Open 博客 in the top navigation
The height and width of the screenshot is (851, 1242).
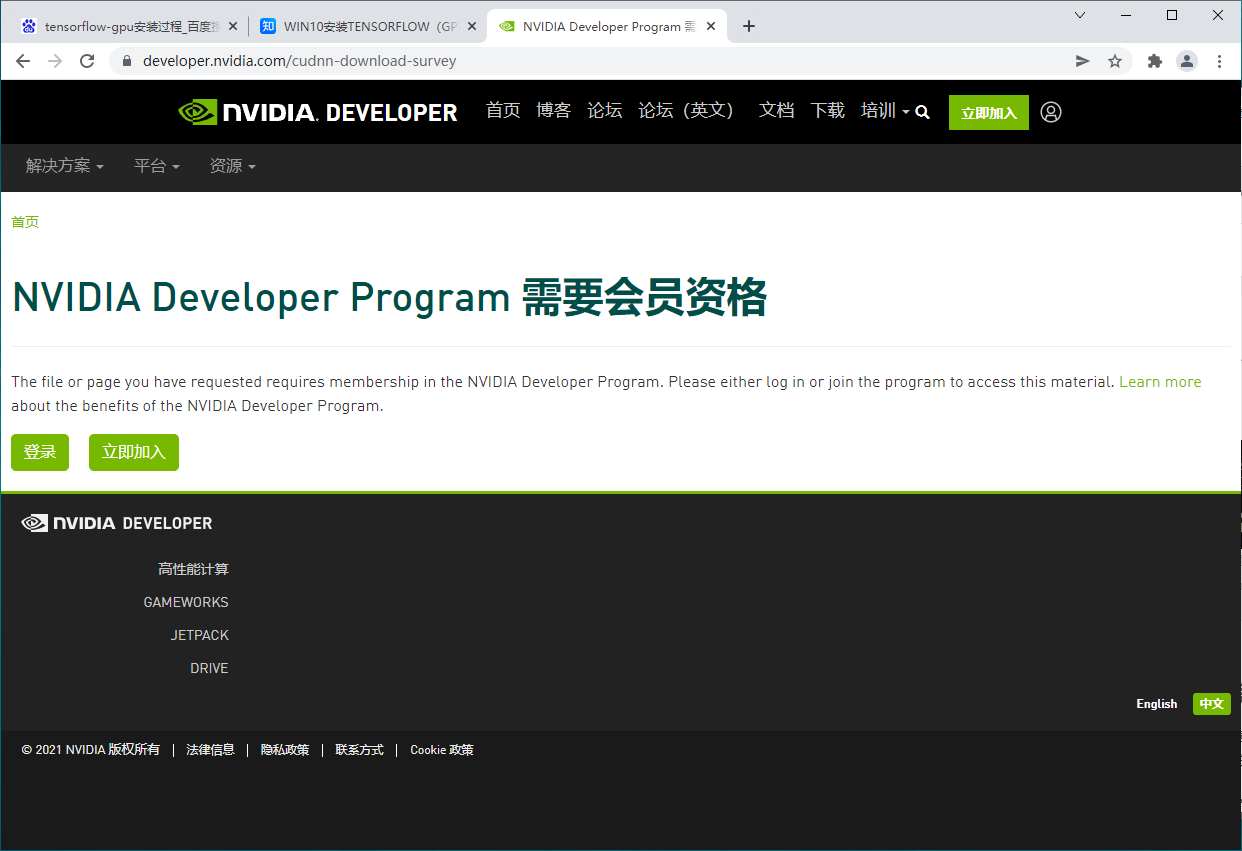coord(553,111)
